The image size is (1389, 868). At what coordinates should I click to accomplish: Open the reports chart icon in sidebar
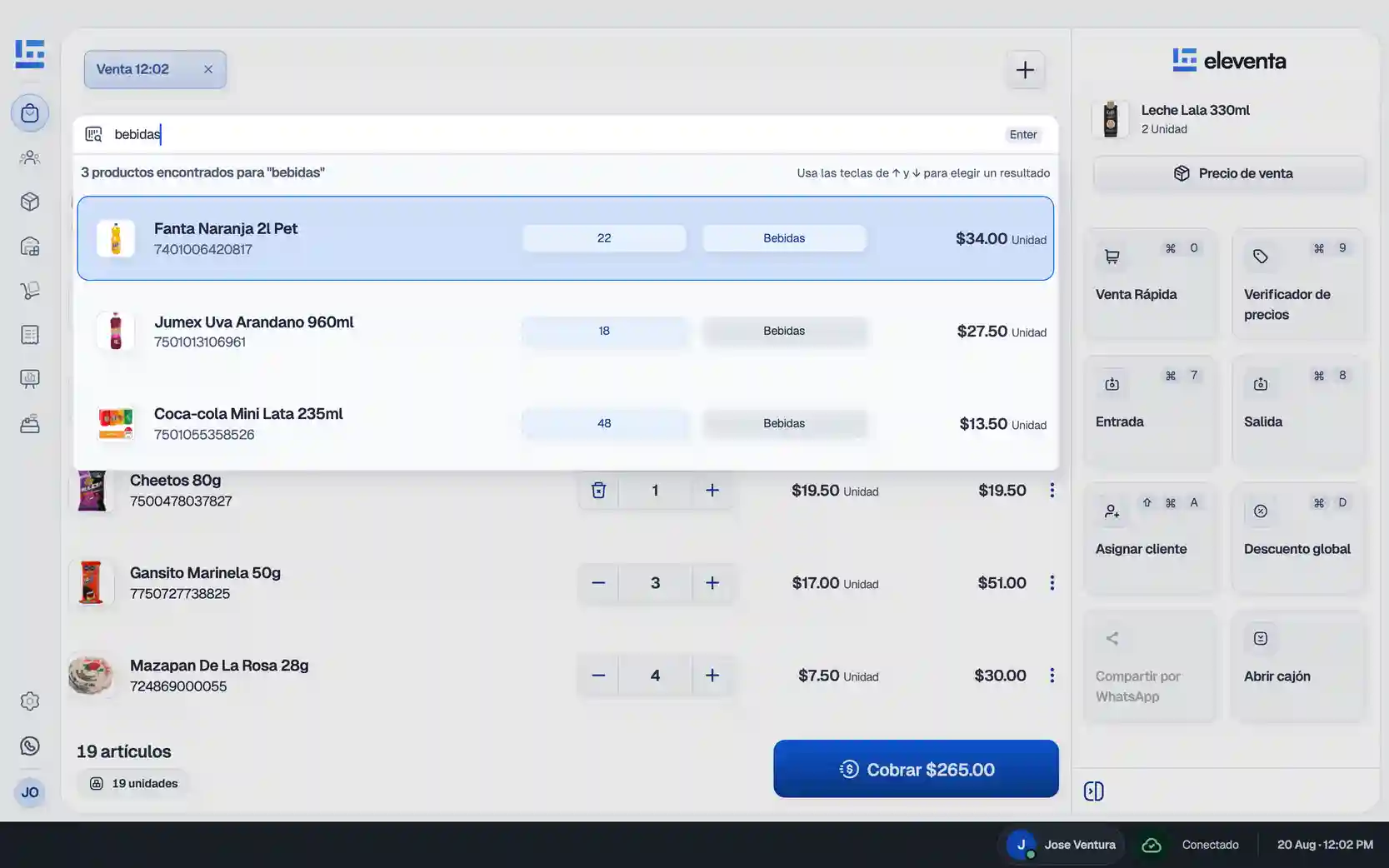click(x=30, y=379)
